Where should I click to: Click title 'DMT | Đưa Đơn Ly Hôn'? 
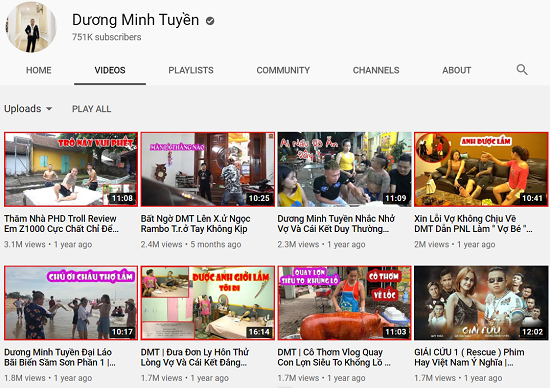coord(195,357)
